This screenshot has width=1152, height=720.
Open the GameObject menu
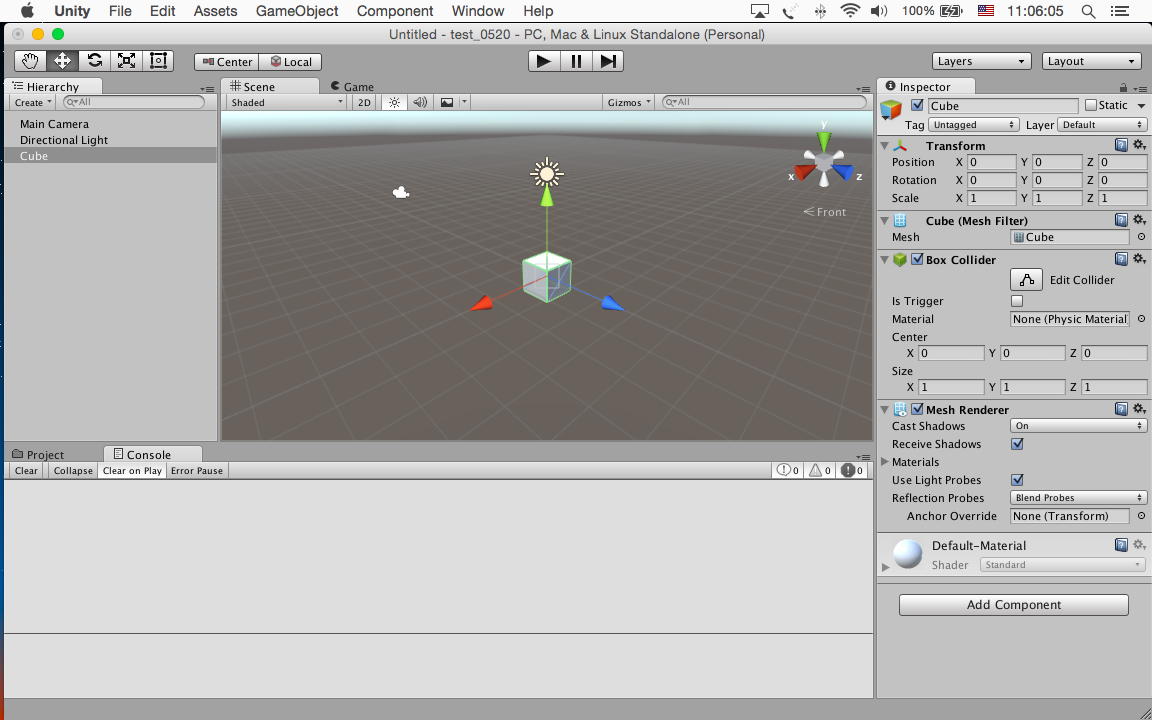297,11
